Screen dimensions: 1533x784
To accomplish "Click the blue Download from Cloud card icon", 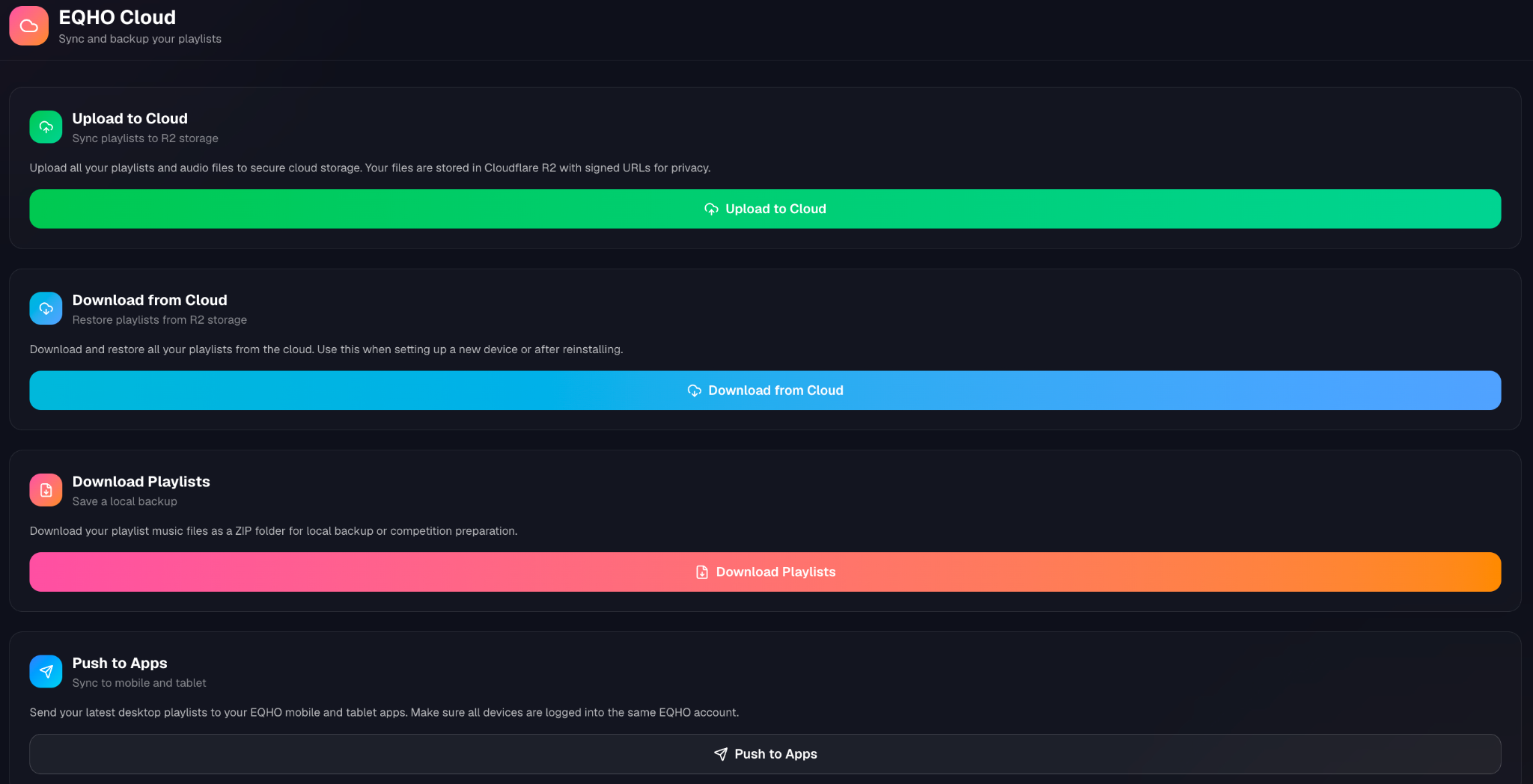I will click(x=46, y=308).
